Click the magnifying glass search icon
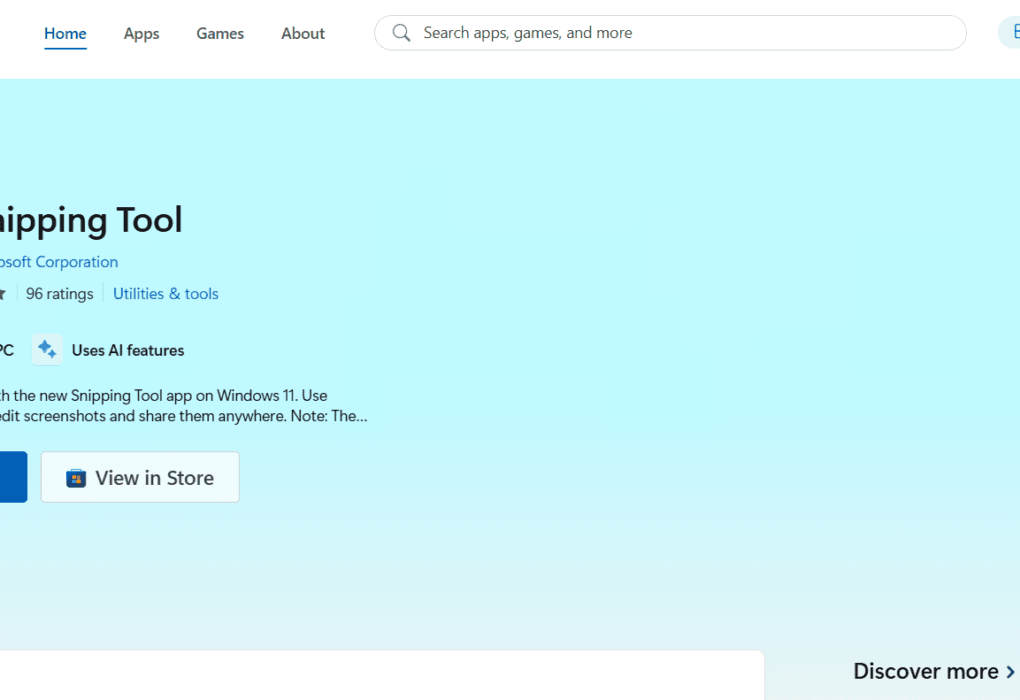This screenshot has height=700, width=1020. (401, 33)
